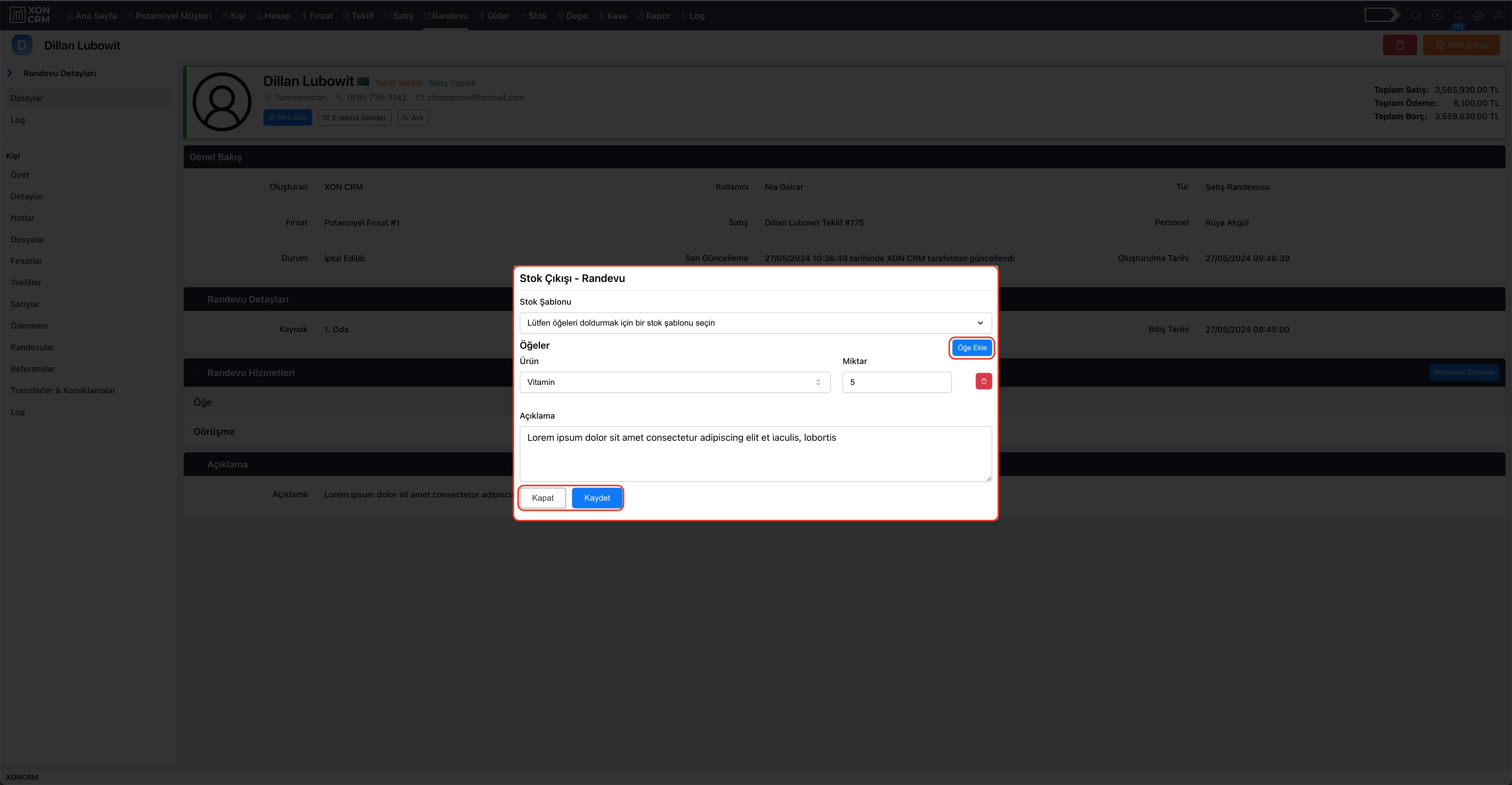1512x785 pixels.
Task: Click the Turkmenistan flag icon
Action: click(x=363, y=81)
